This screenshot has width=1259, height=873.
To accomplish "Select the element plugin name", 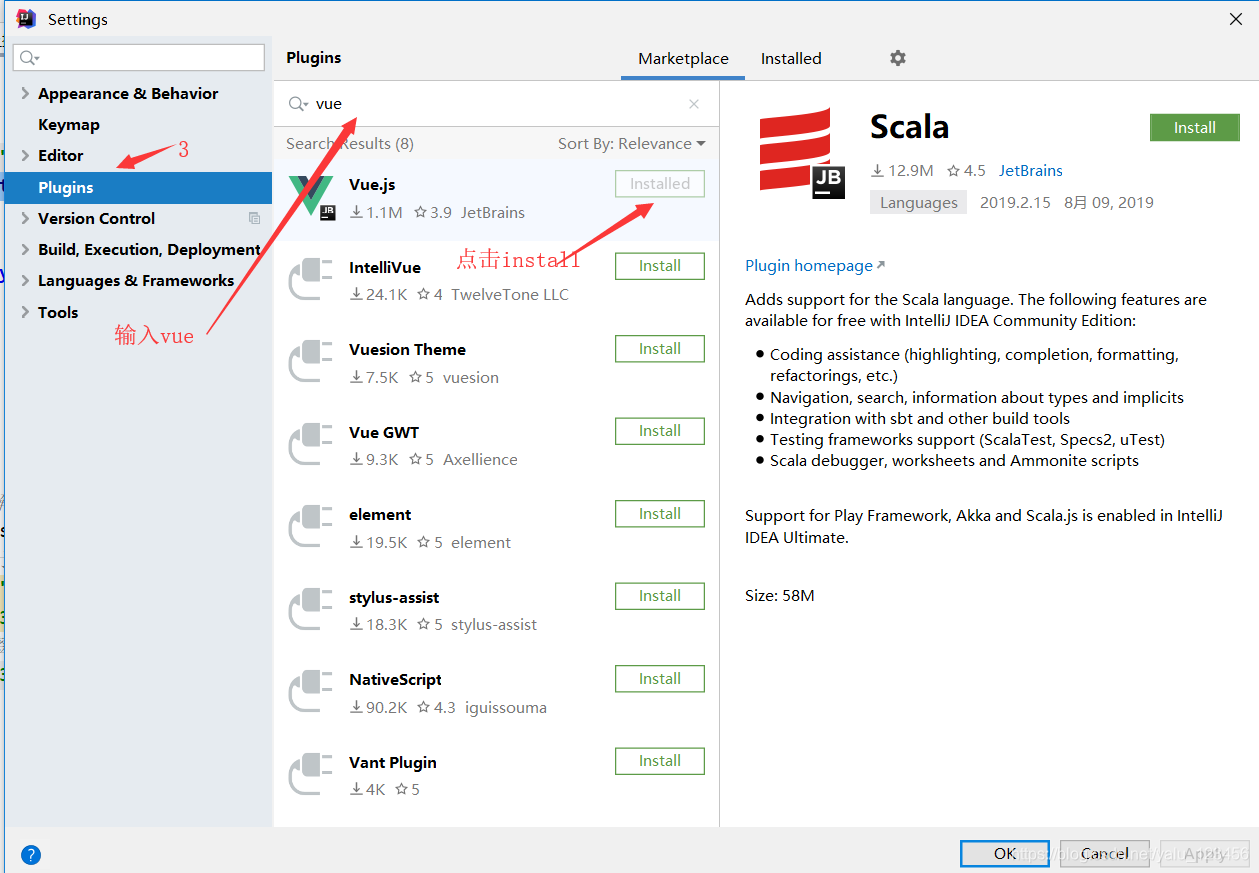I will [380, 514].
